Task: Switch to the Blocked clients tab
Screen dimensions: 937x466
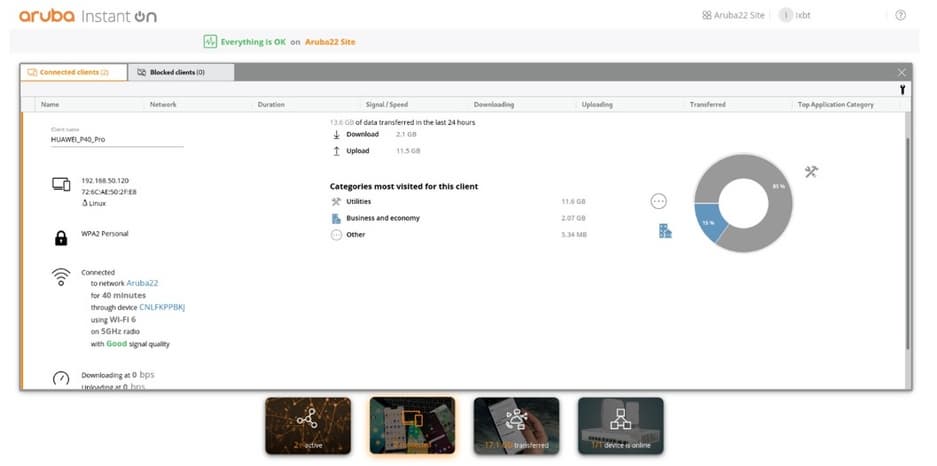Action: (x=181, y=72)
